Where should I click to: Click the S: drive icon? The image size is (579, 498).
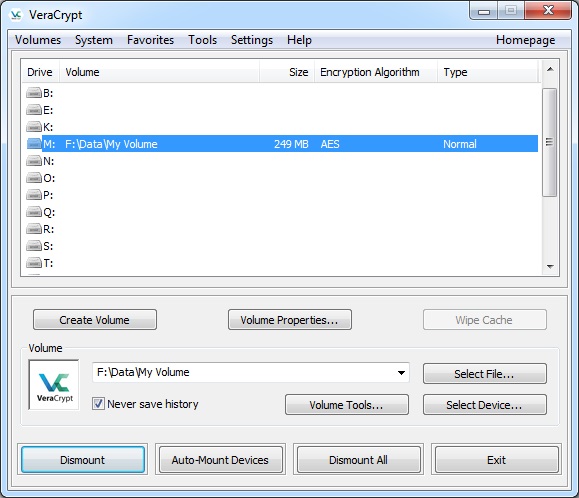[x=34, y=246]
